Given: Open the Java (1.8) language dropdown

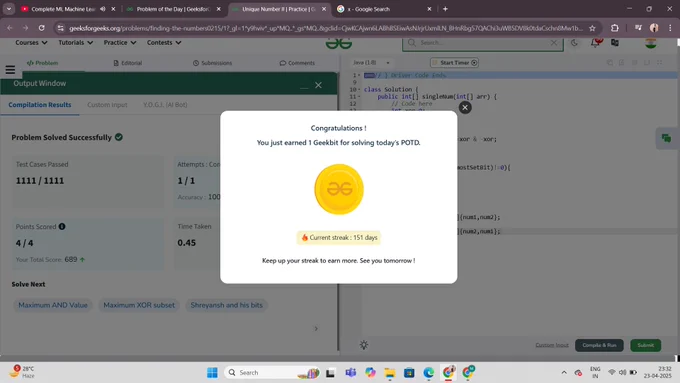Looking at the screenshot, I should [371, 62].
